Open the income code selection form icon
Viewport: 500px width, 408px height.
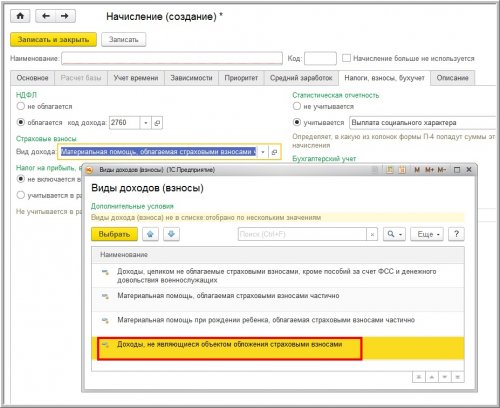tap(157, 123)
